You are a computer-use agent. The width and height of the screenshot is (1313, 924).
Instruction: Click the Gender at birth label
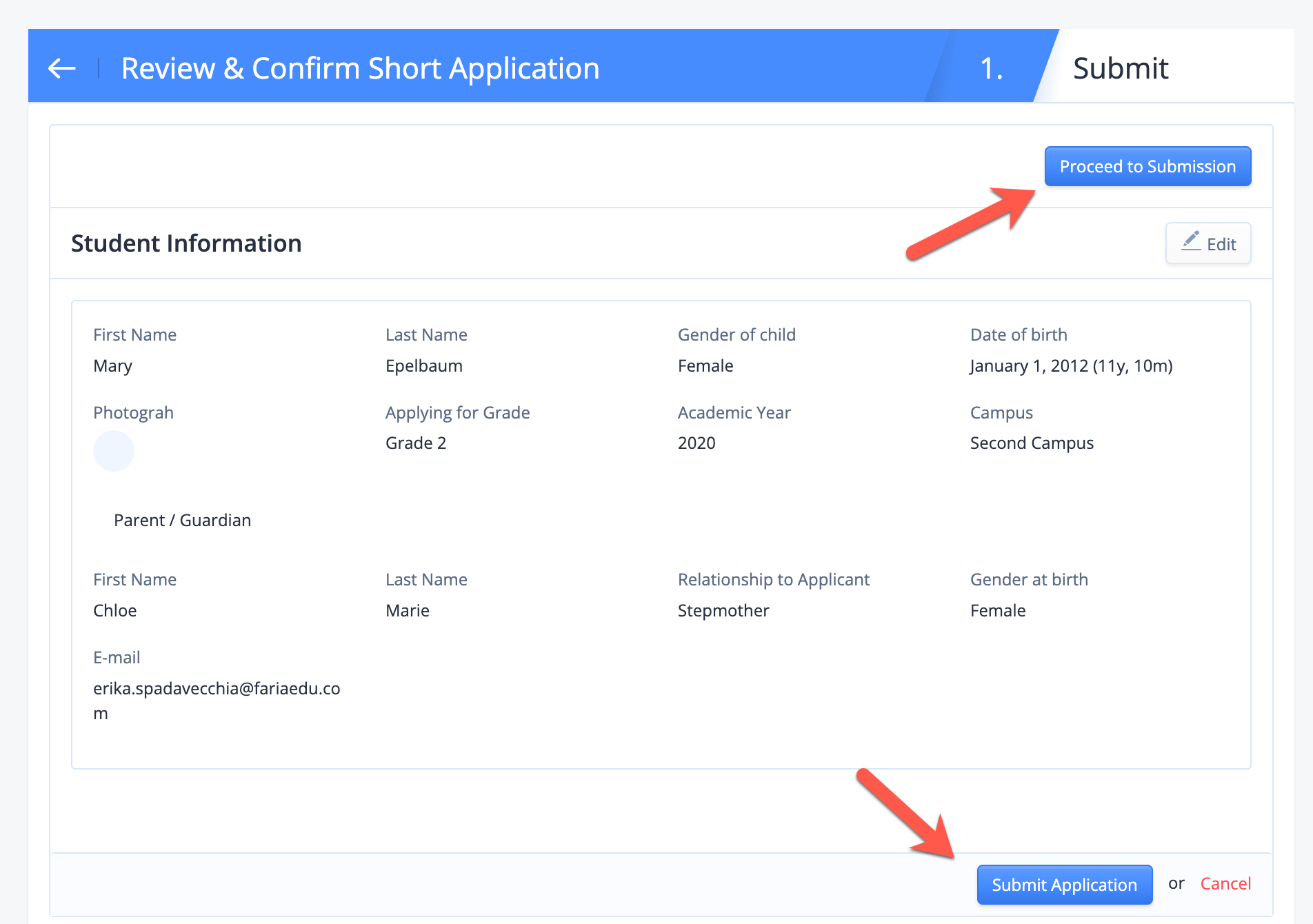(x=1029, y=579)
